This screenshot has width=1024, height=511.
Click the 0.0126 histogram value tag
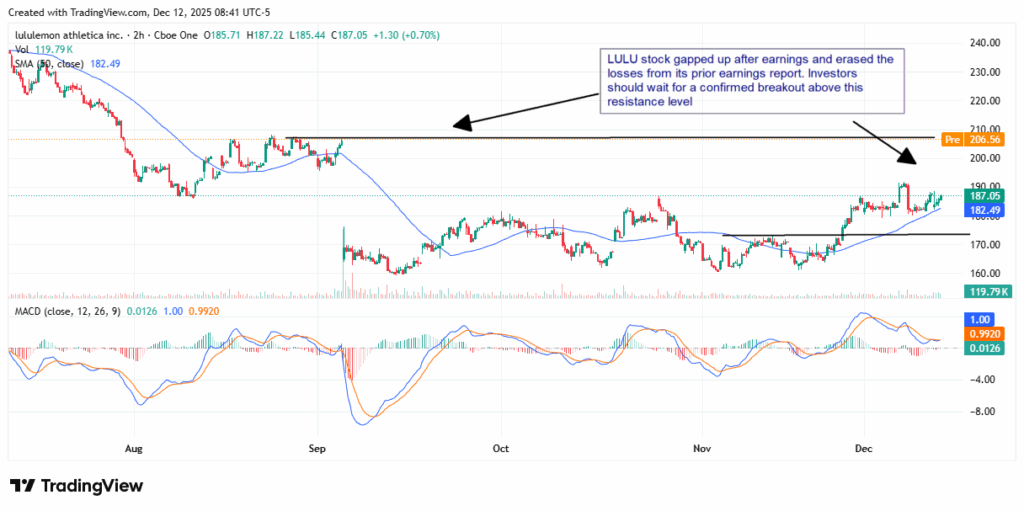[x=984, y=347]
